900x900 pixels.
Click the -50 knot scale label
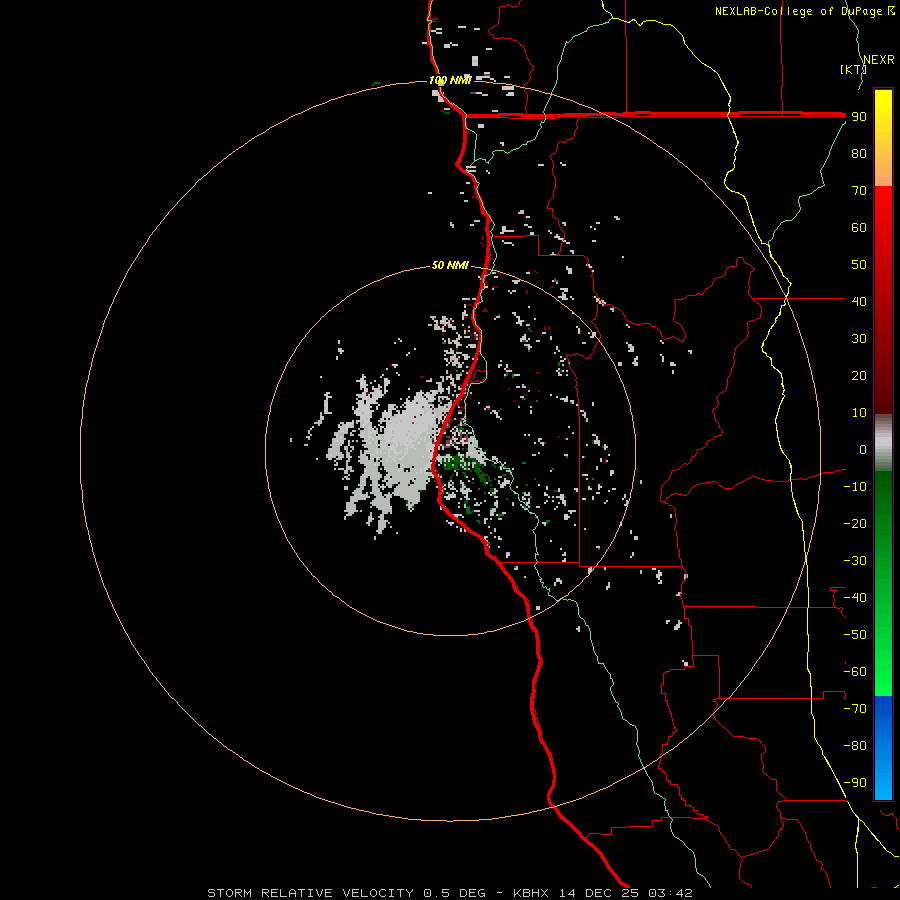855,635
